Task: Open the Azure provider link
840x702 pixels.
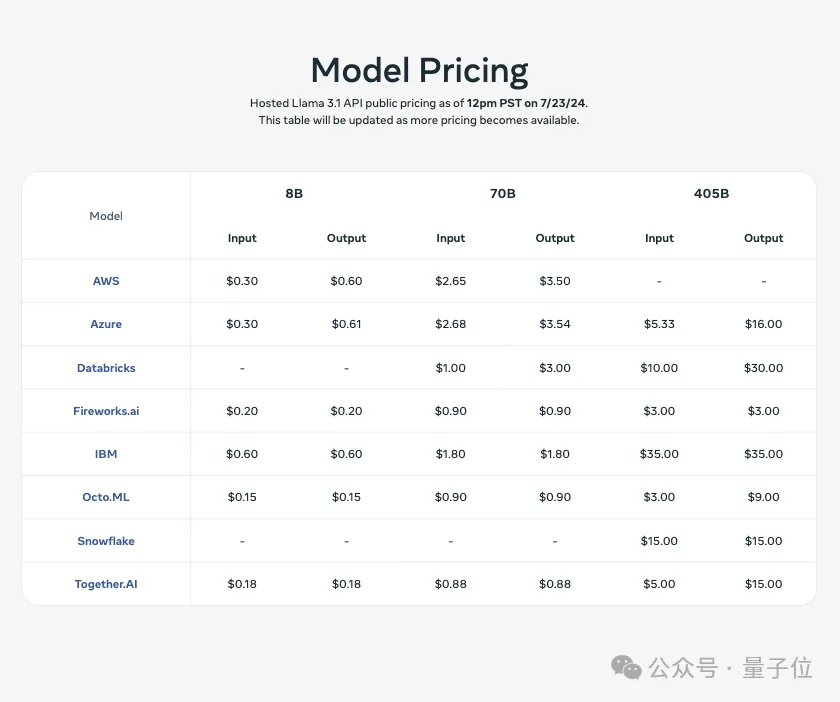Action: pos(106,324)
